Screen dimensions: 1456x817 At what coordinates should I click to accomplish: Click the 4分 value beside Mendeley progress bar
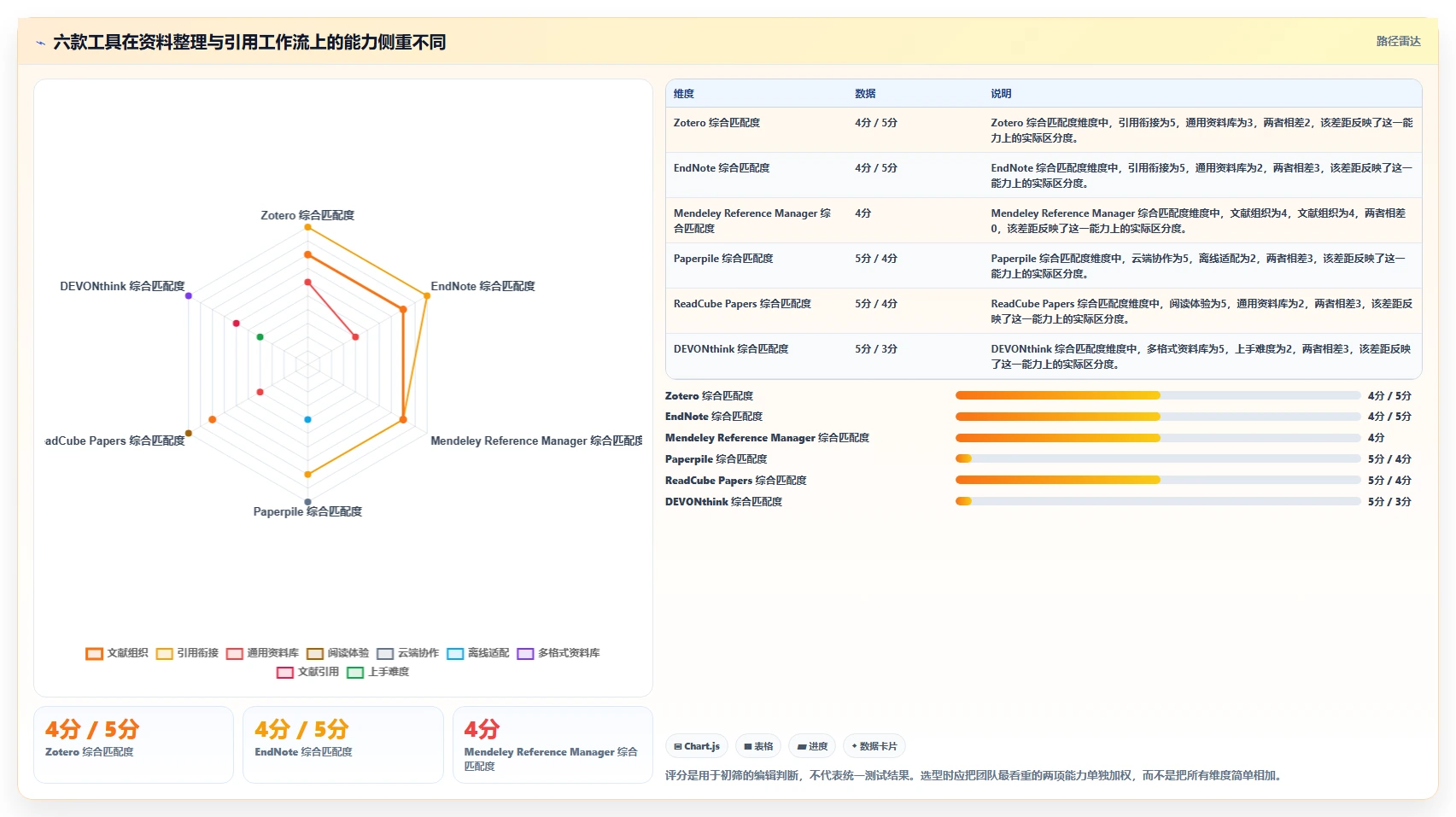point(1376,438)
